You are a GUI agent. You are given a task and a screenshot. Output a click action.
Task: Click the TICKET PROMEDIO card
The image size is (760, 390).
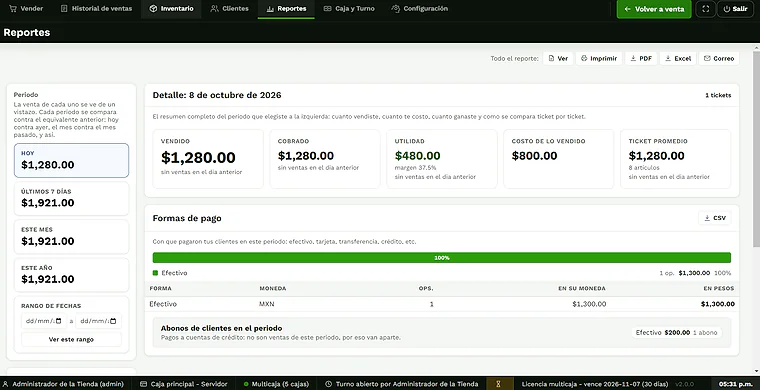[676, 159]
